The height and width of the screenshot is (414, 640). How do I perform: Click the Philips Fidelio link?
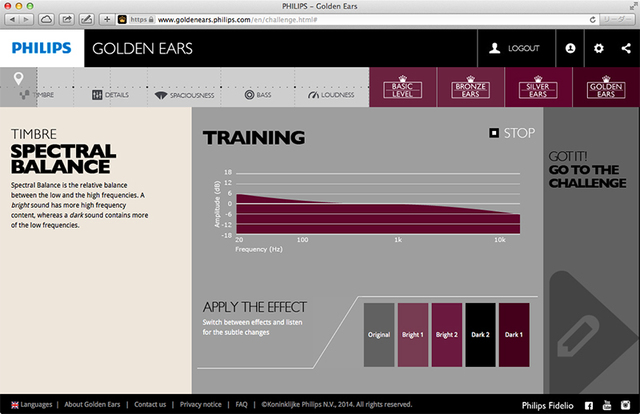point(547,405)
